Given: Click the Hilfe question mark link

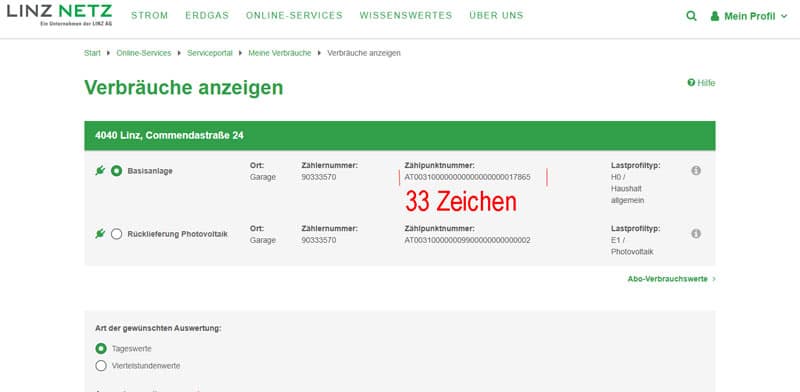Looking at the screenshot, I should pos(701,83).
